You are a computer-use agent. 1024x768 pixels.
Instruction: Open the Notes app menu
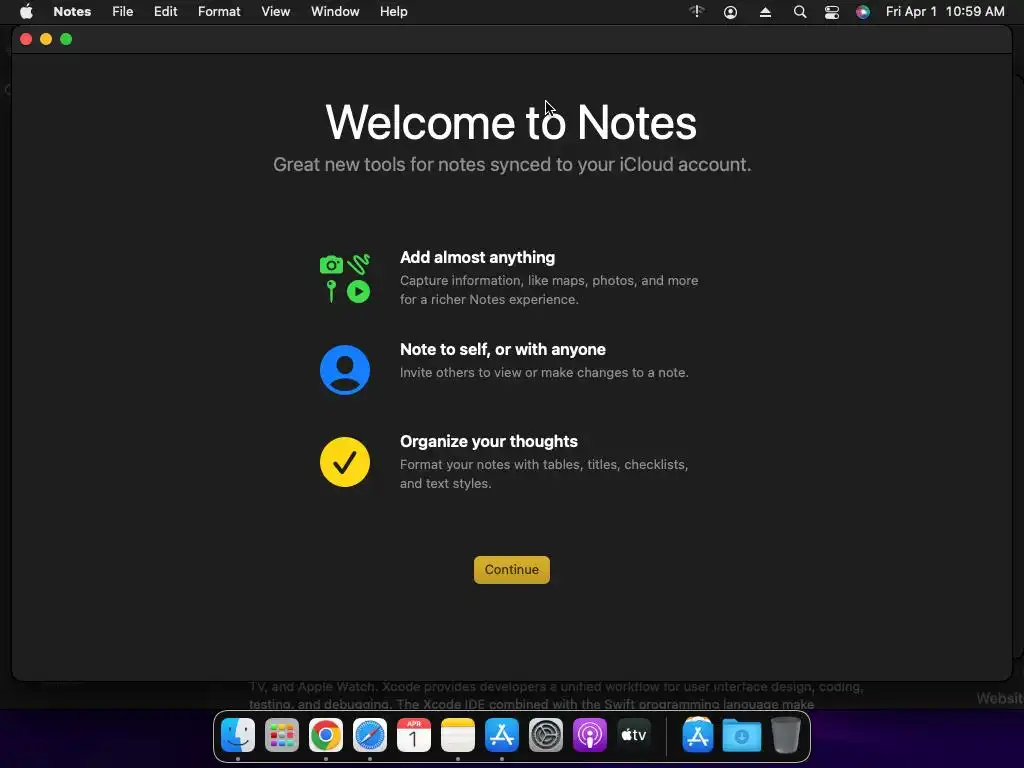tap(72, 12)
